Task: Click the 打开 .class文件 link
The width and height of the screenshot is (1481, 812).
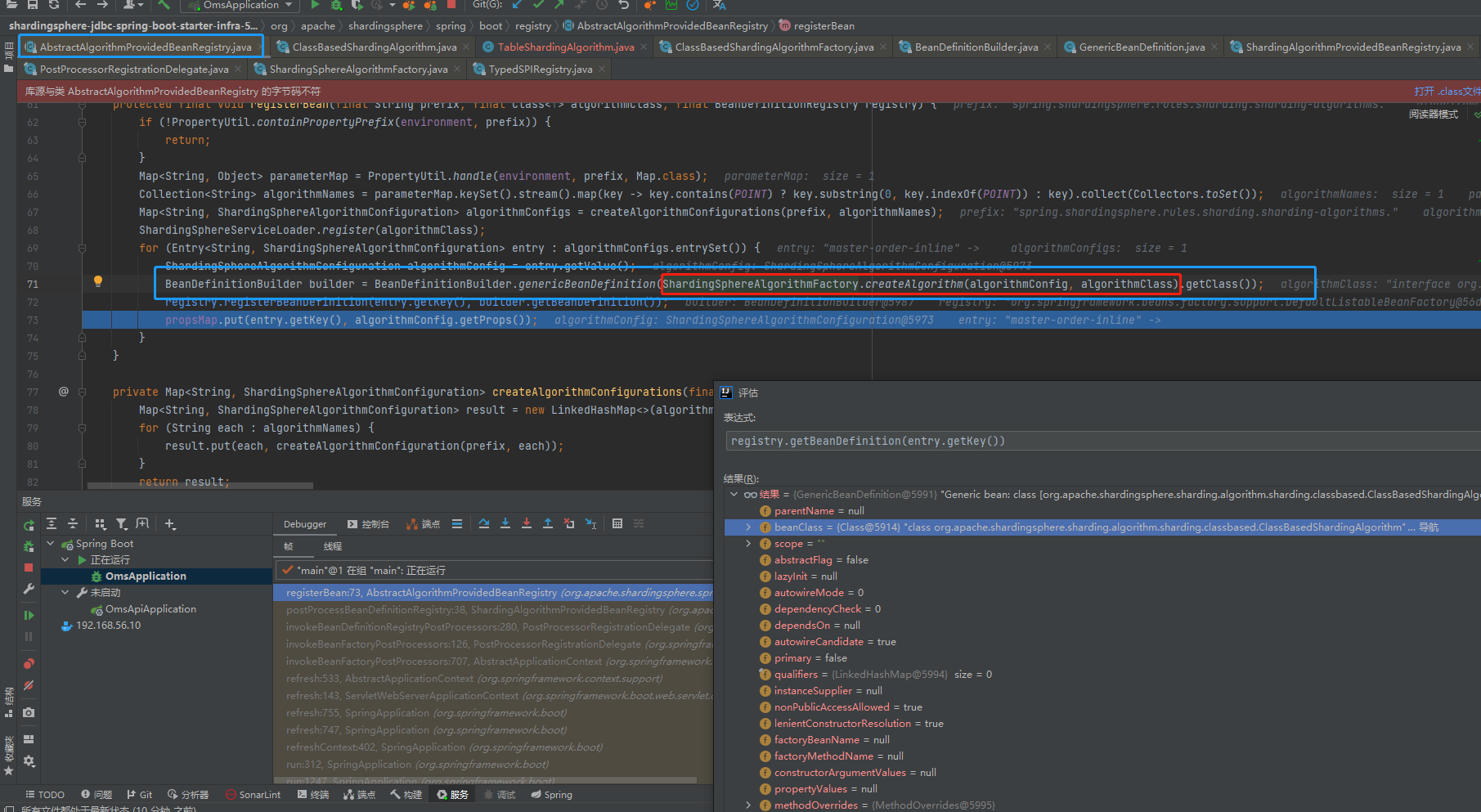Action: tap(1447, 91)
